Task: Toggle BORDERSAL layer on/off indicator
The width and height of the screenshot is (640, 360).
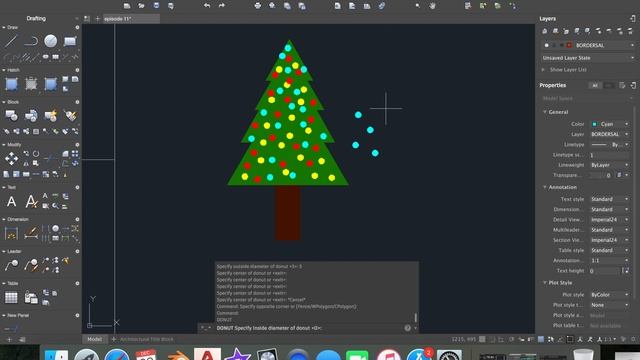Action: pos(547,45)
